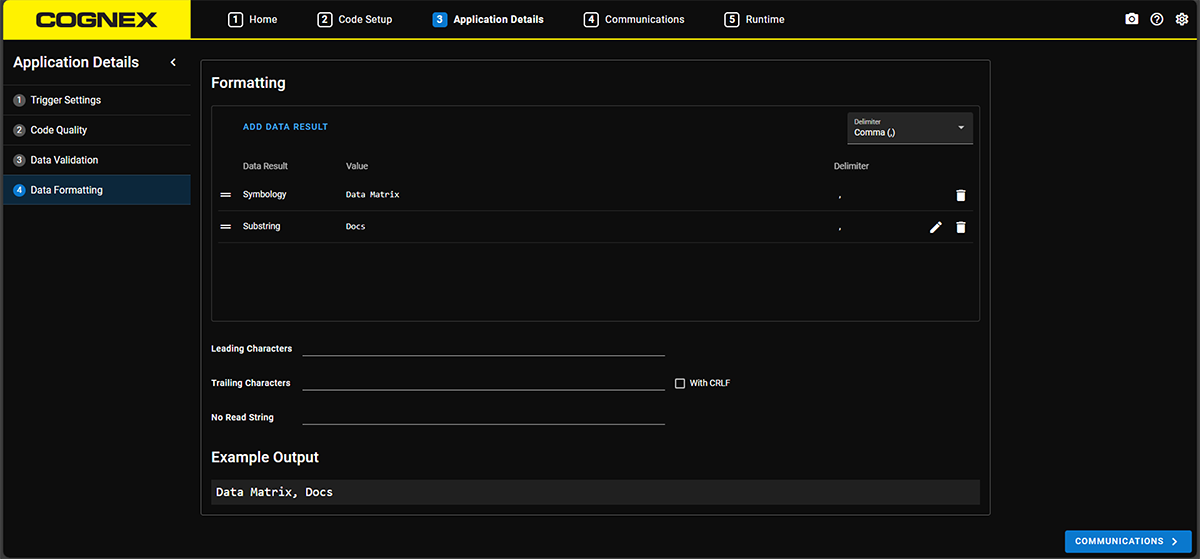The width and height of the screenshot is (1200, 559).
Task: Select Trigger Settings in the sidebar
Action: 66,100
